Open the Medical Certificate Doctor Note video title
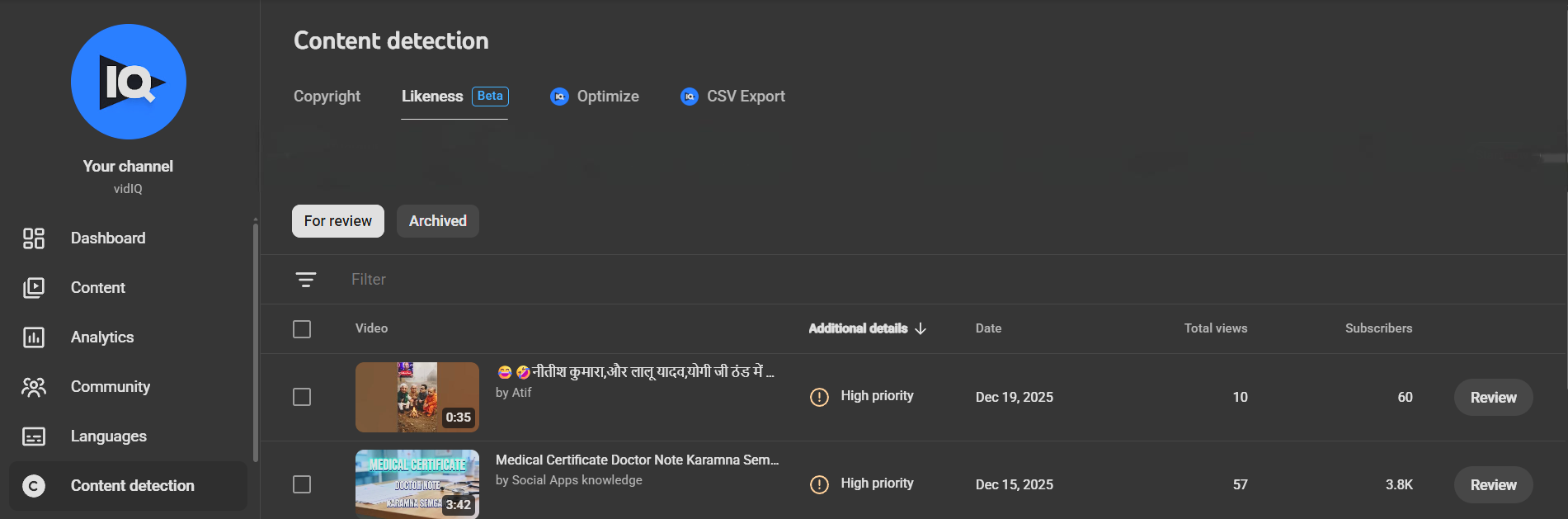1568x519 pixels. pyautogui.click(x=637, y=460)
